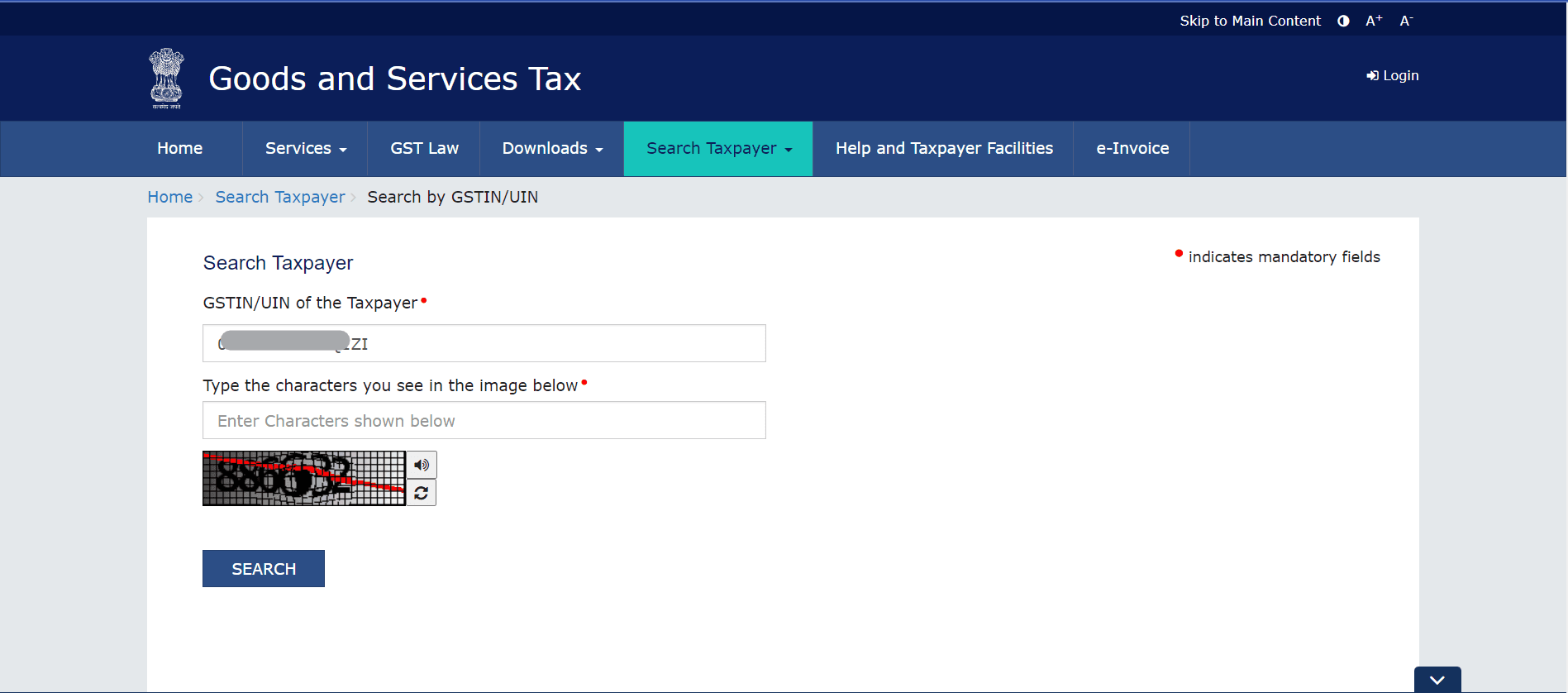Viewport: 1568px width, 693px height.
Task: Expand the Services dropdown menu
Action: (x=306, y=149)
